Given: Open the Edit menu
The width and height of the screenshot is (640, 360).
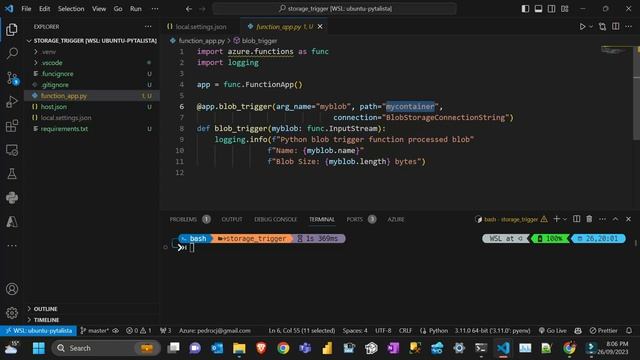Looking at the screenshot, I should click(44, 9).
